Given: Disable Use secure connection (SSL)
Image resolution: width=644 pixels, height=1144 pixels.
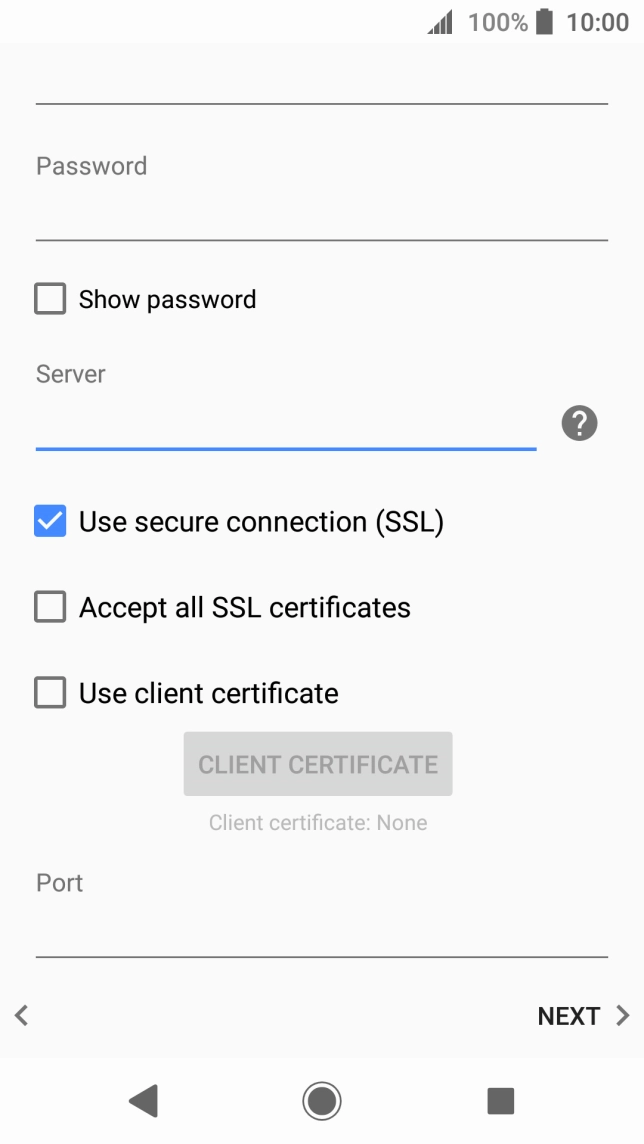Looking at the screenshot, I should tap(49, 521).
